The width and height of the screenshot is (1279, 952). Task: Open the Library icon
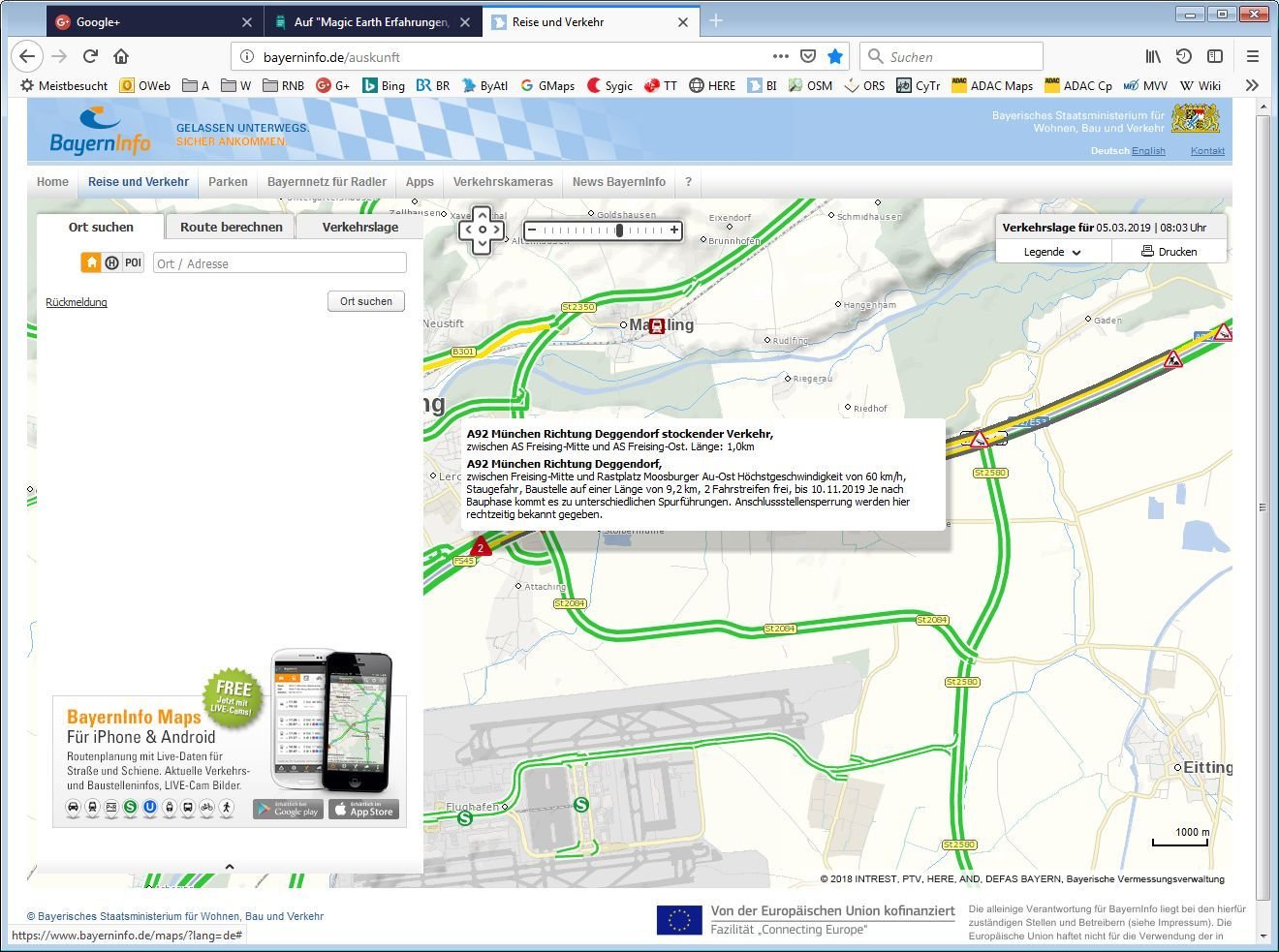pos(1153,56)
